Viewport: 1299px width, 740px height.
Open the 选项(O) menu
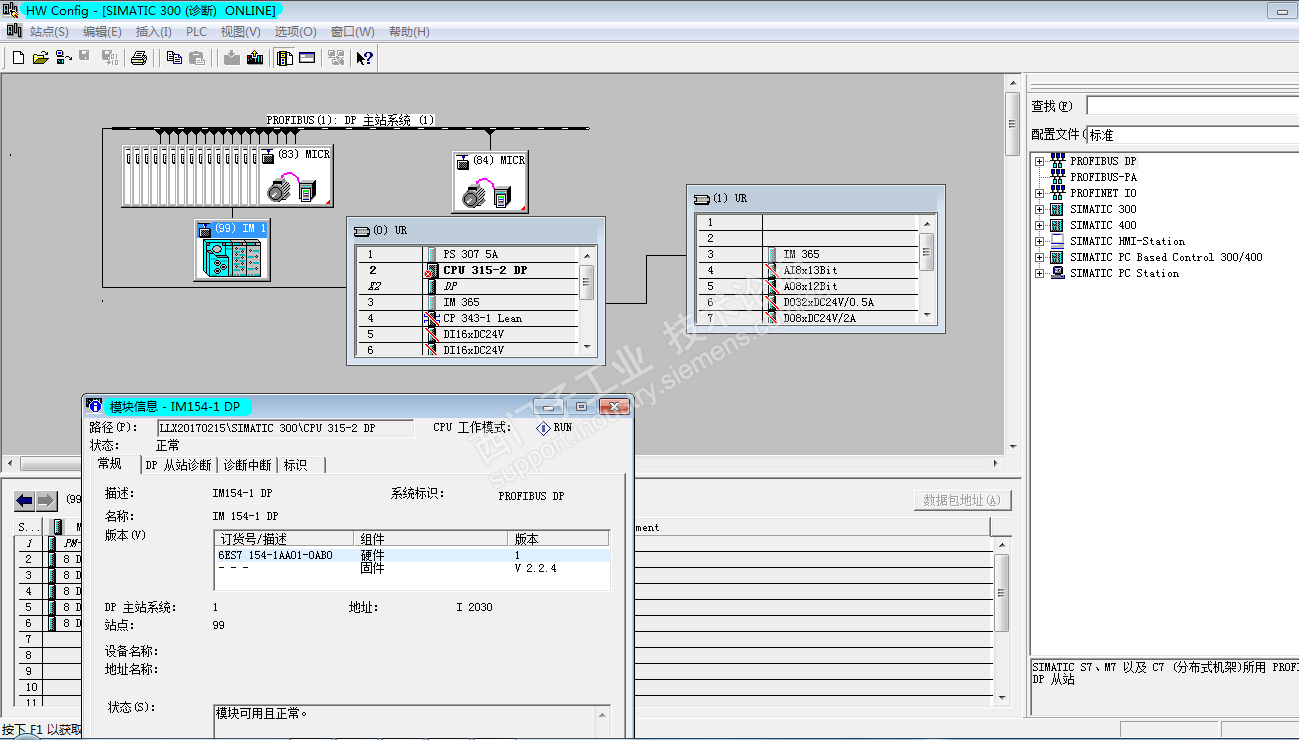coord(296,32)
